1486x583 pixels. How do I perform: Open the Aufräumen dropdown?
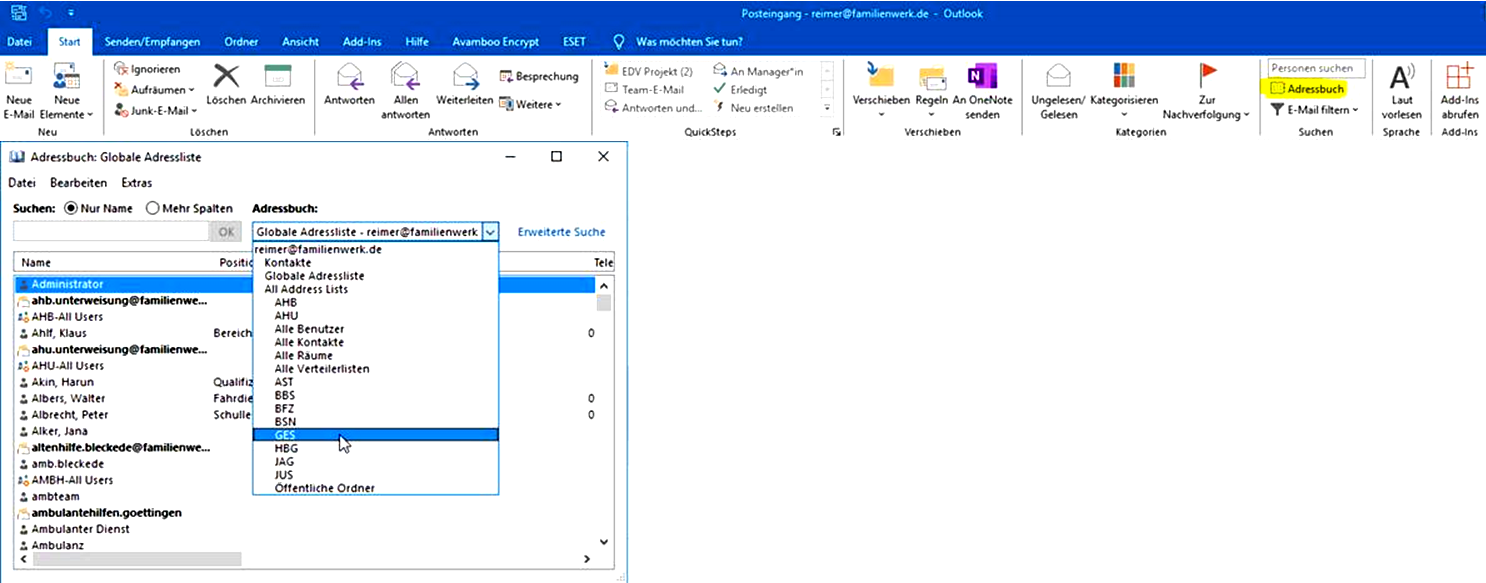(155, 89)
